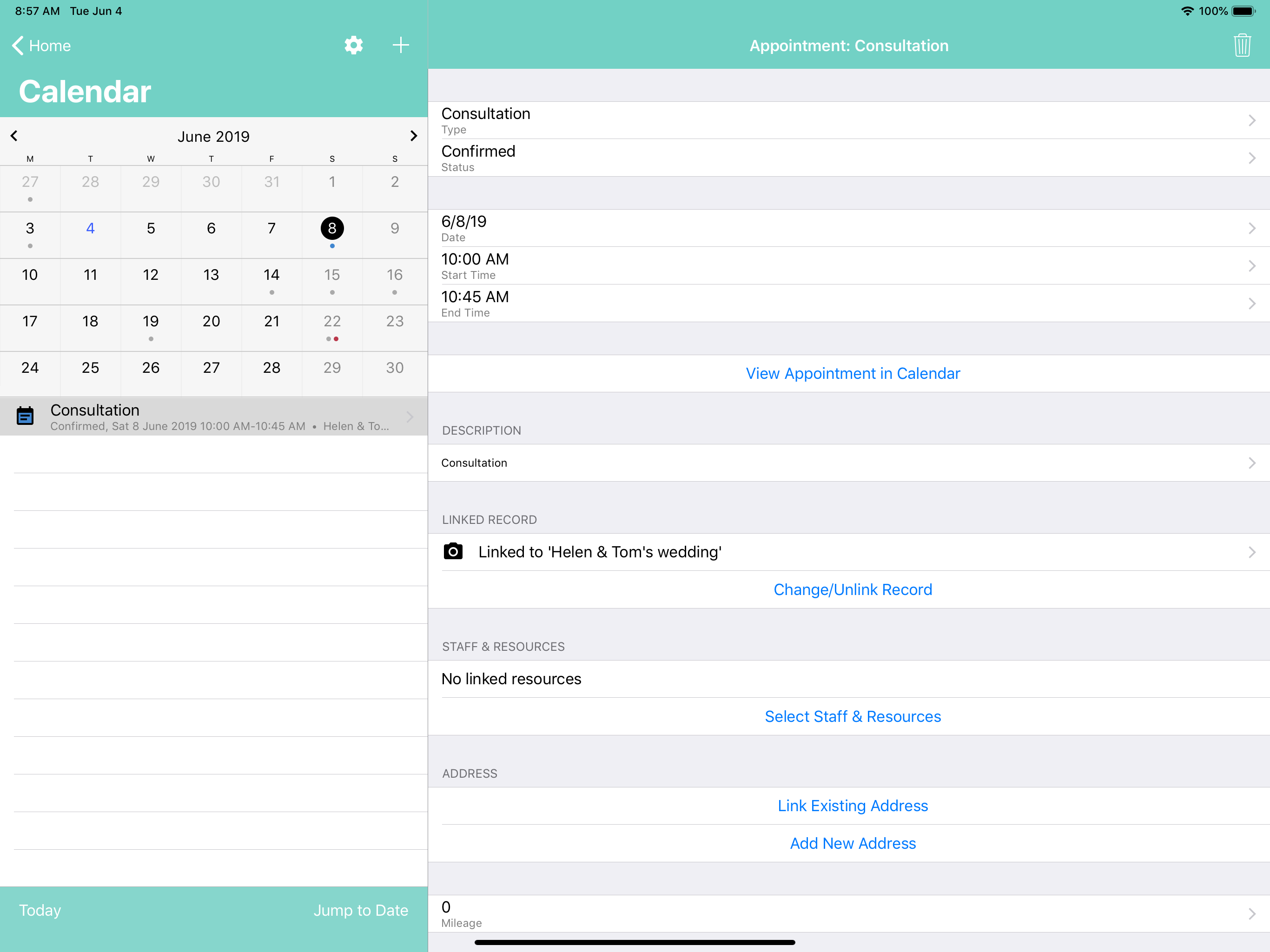Open the settings gear icon
1270x952 pixels.
(354, 46)
